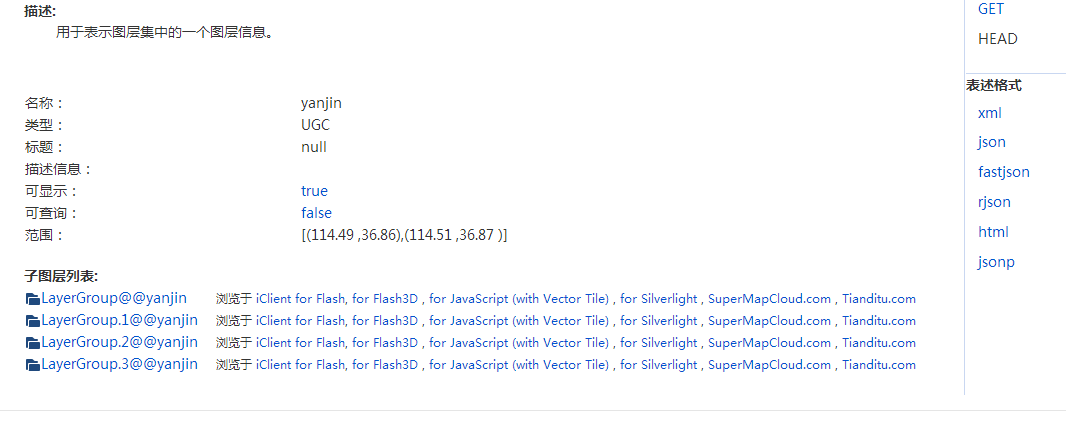Screen dimensions: 1066x424
Task: Open the LayerGroup.3@@yanjin sublayer link
Action: point(120,364)
